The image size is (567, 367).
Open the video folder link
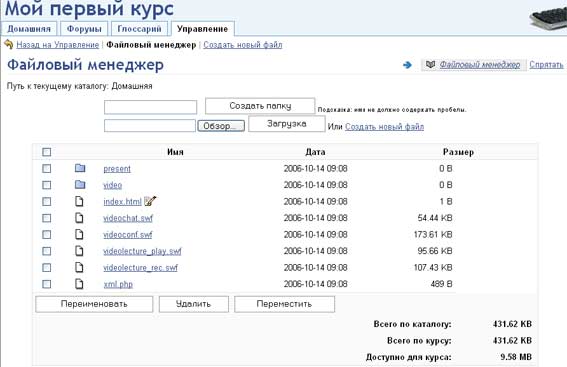112,185
